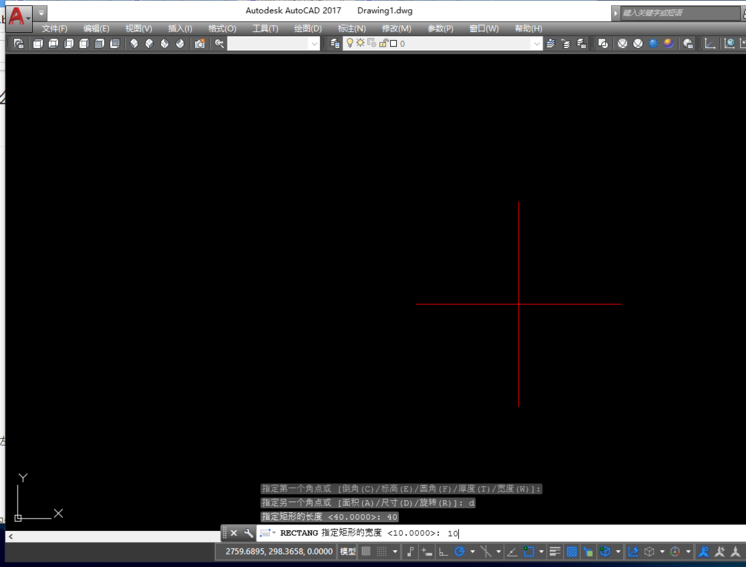Click the layer color swatch square
746x567 pixels.
pyautogui.click(x=393, y=44)
